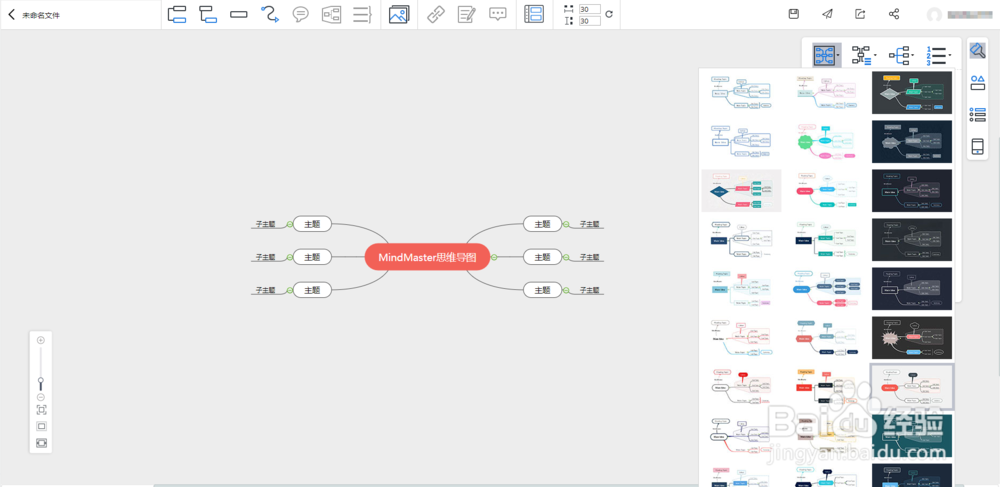Click the mobile device icon in sidebar
Viewport: 1000px width, 487px height.
click(x=977, y=147)
